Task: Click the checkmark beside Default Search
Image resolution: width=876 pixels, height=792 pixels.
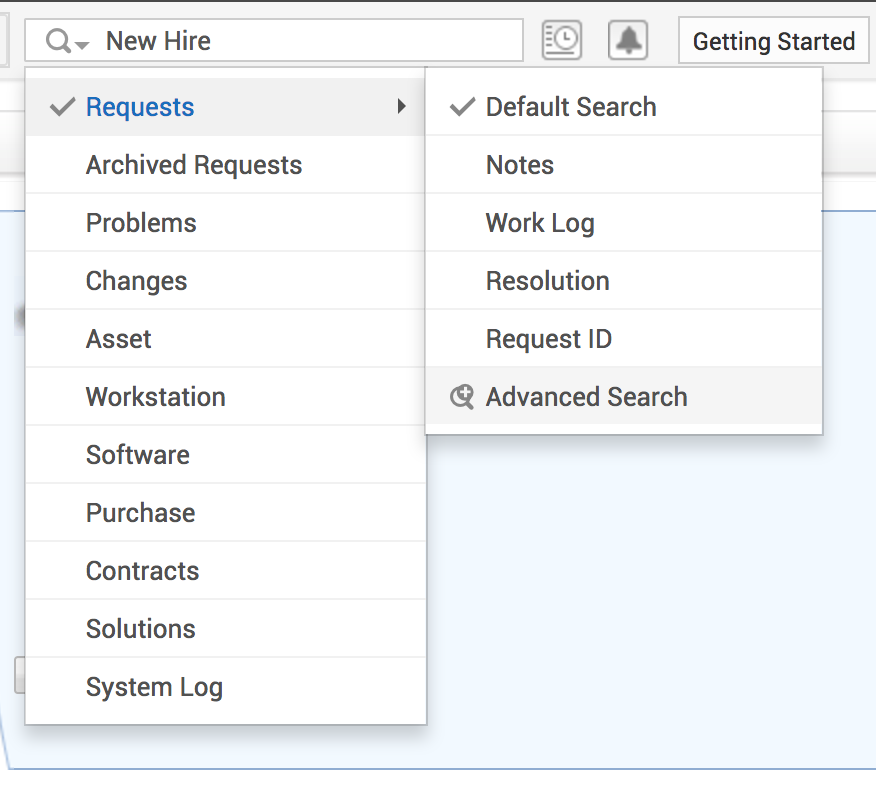Action: [x=462, y=106]
